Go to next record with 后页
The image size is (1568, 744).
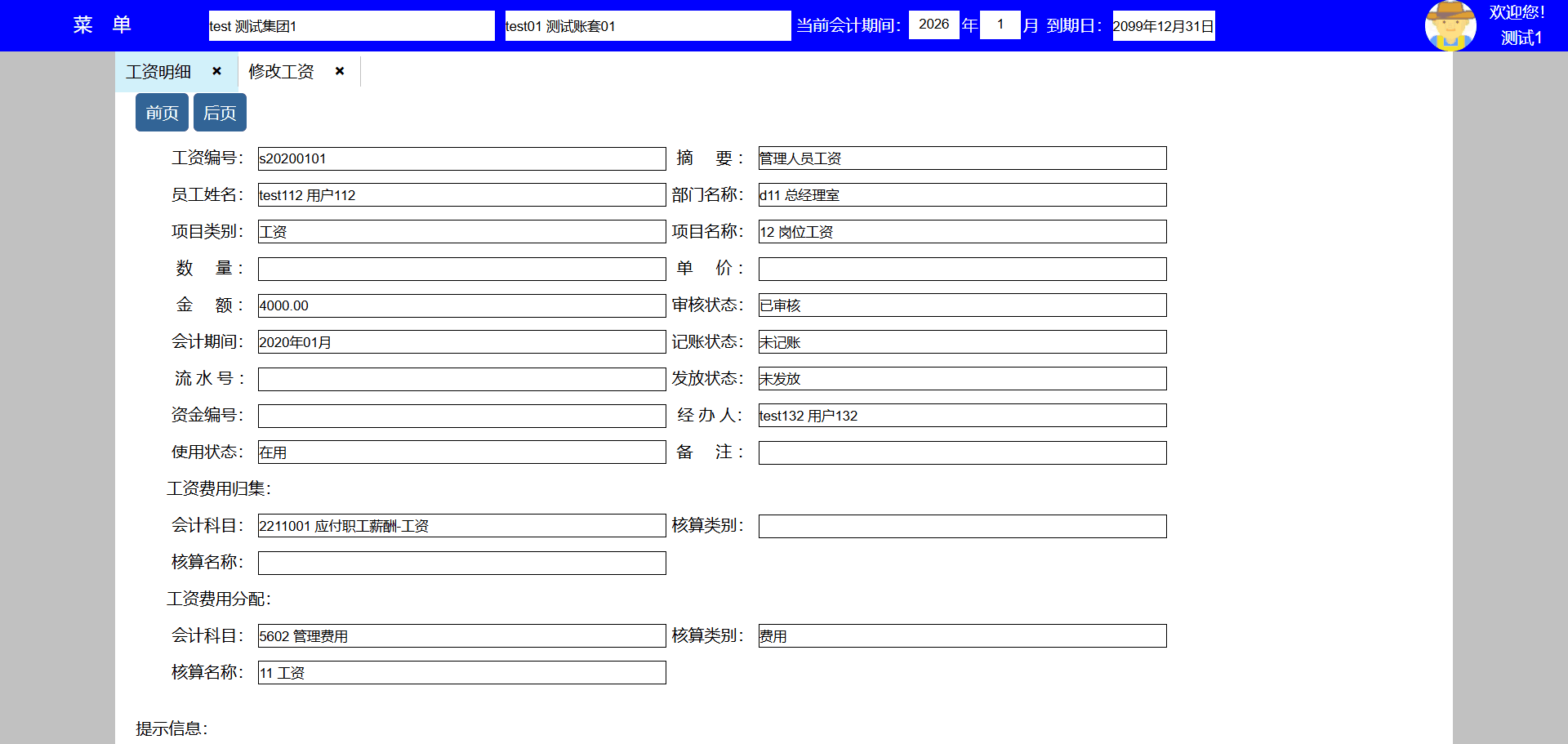coord(220,113)
